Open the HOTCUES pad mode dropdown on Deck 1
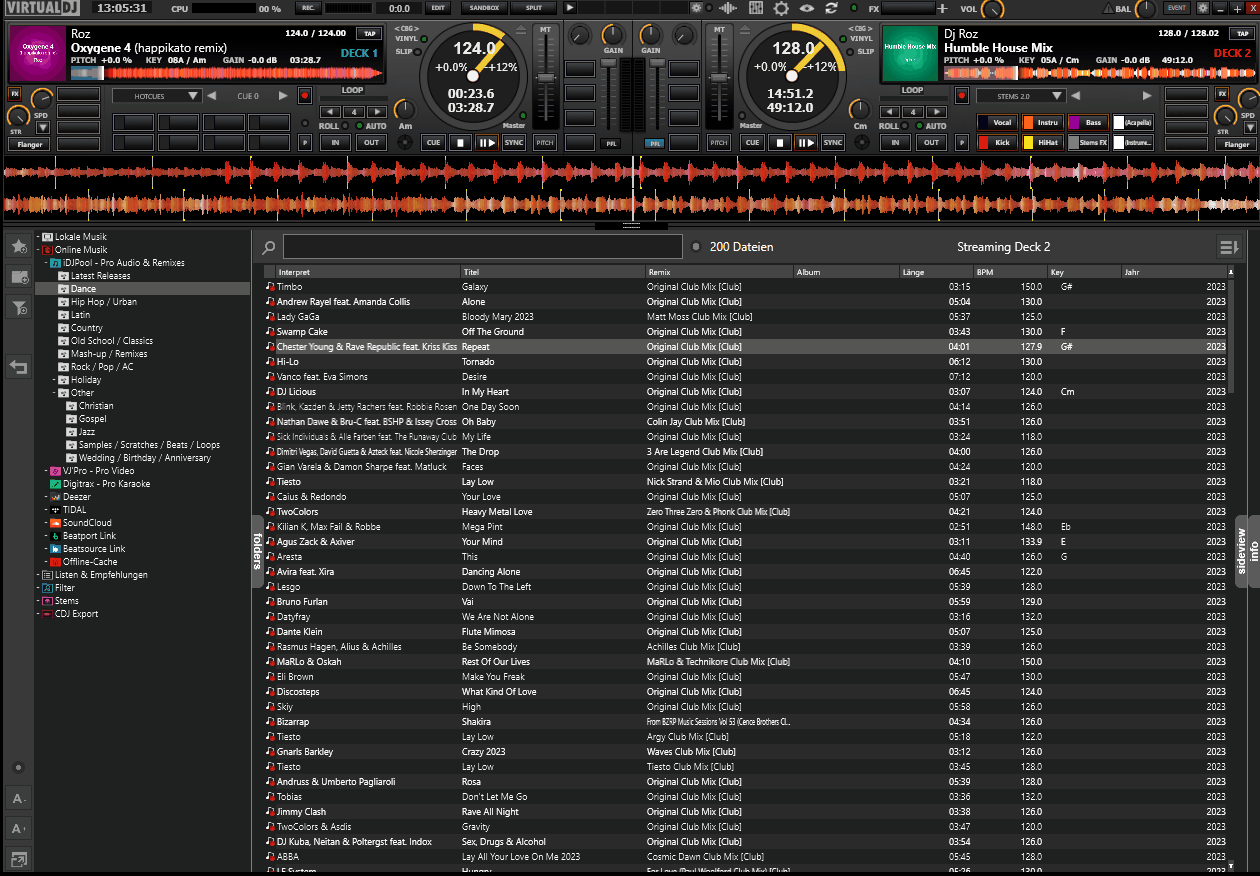 [156, 96]
